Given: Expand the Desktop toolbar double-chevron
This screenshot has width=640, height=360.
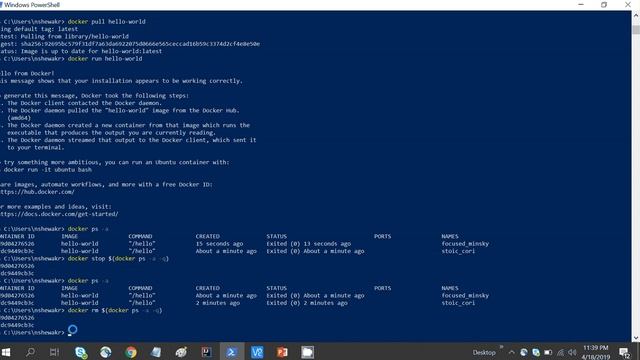Looking at the screenshot, I should pos(502,347).
